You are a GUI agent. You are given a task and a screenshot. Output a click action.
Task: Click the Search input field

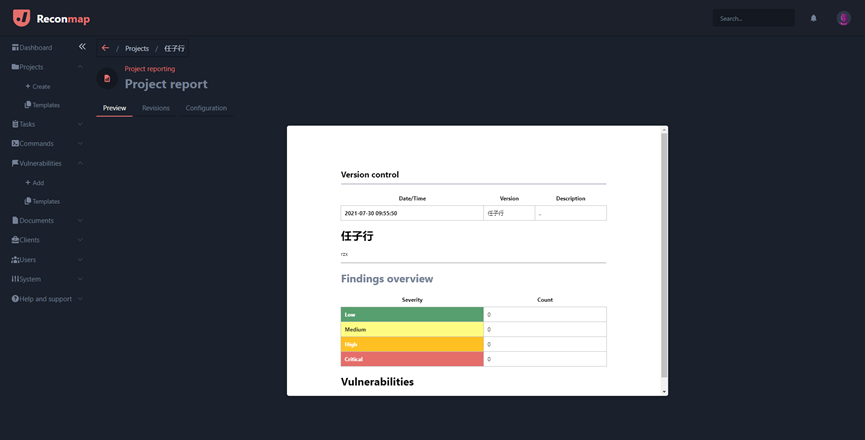pos(754,18)
